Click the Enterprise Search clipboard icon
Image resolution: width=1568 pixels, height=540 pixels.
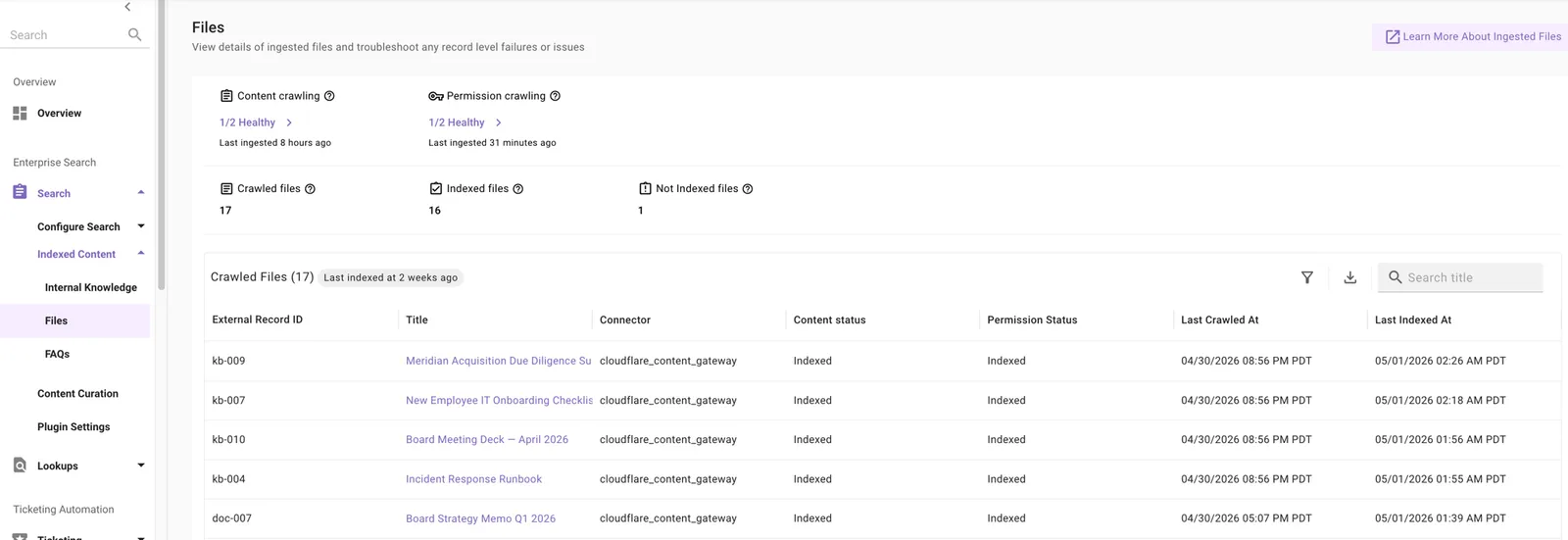coord(20,192)
